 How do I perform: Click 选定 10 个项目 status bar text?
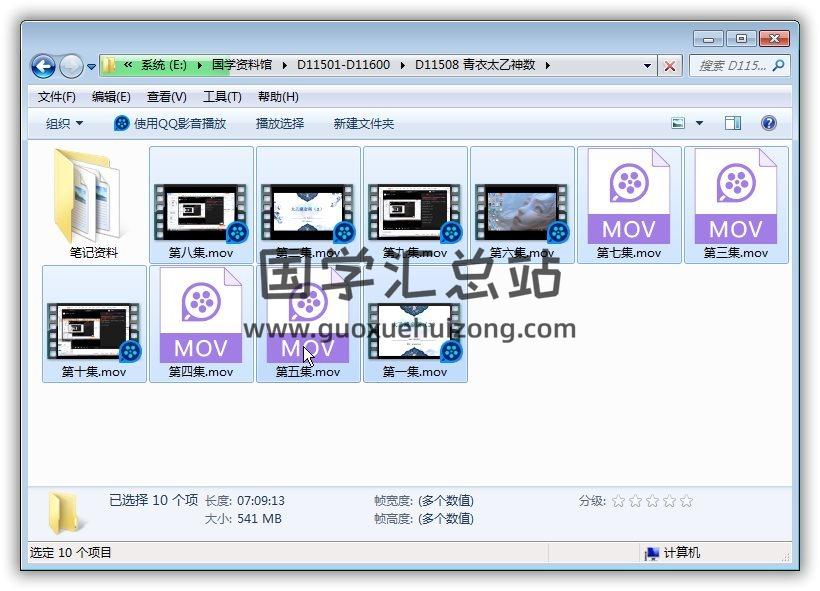71,553
